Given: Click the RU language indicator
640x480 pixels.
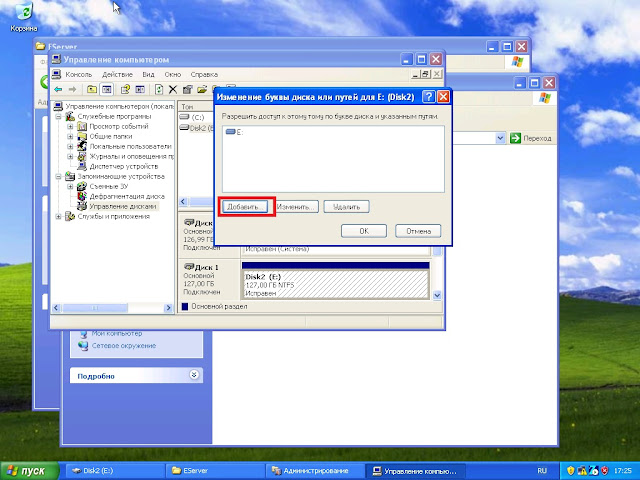Looking at the screenshot, I should pyautogui.click(x=542, y=471).
